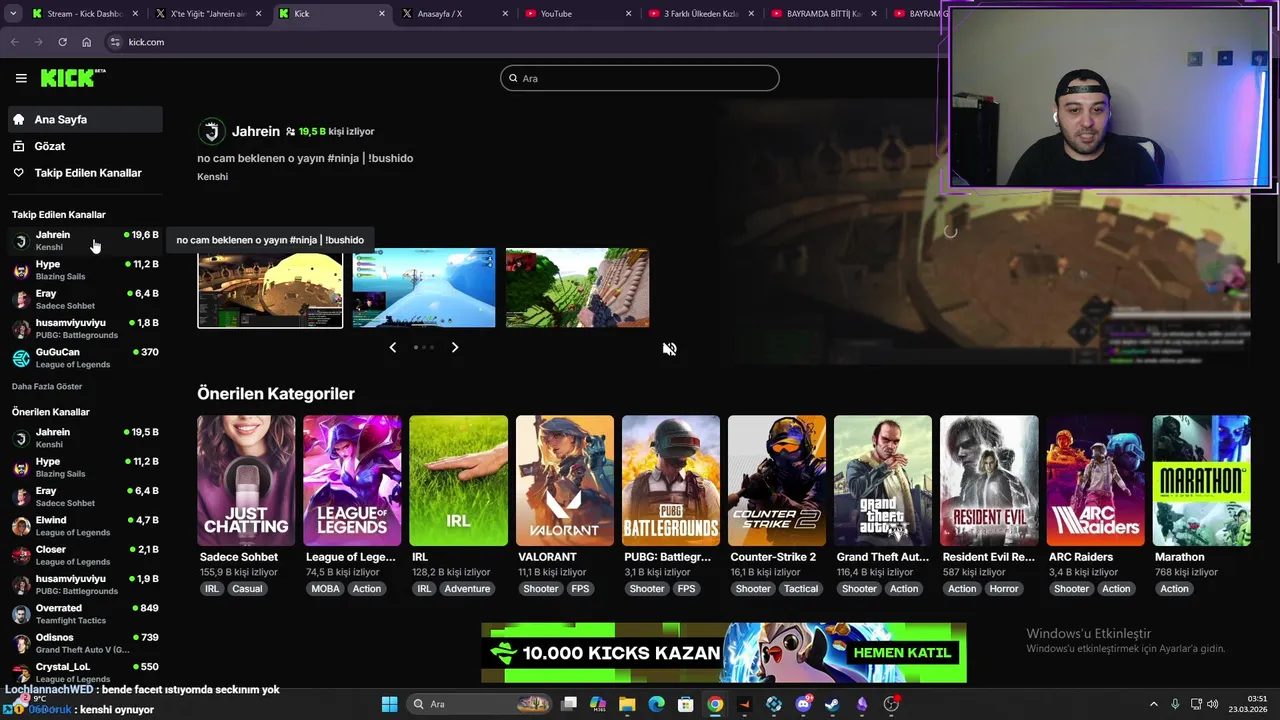Expand Daha Fazla Göster in sidebar
Screen dimensions: 1280x720
pyautogui.click(x=47, y=386)
